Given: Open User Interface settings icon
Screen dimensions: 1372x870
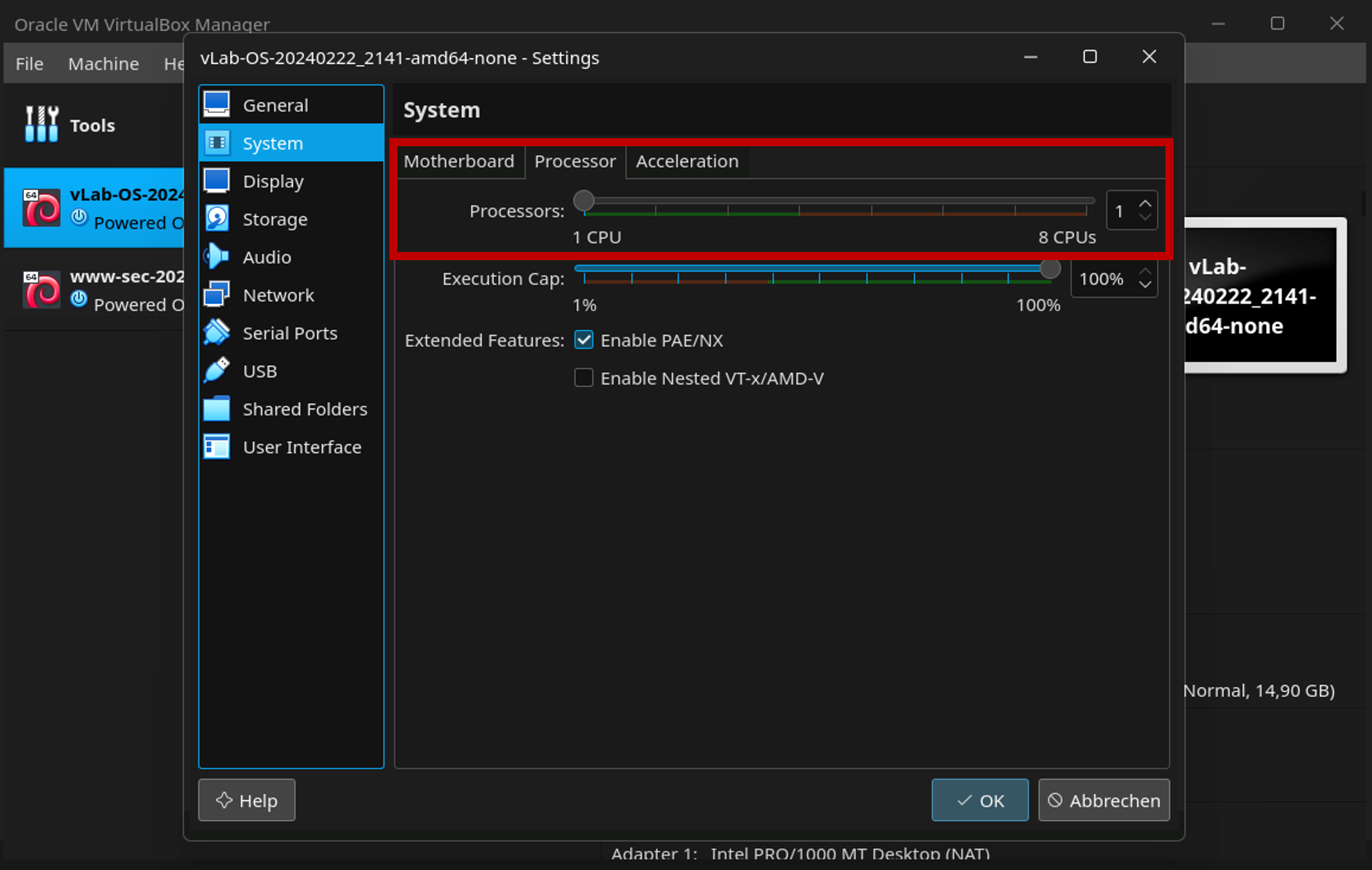Looking at the screenshot, I should pyautogui.click(x=217, y=447).
